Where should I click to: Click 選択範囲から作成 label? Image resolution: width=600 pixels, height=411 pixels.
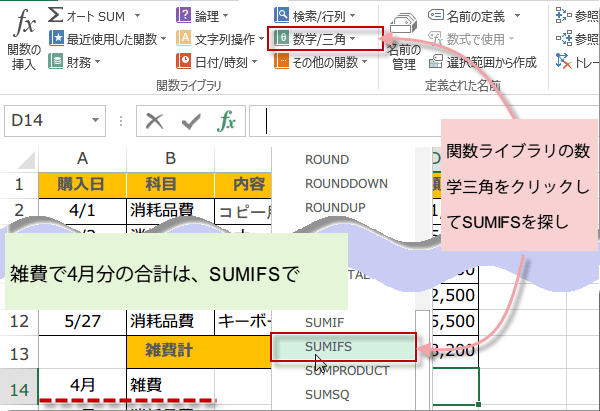point(491,62)
